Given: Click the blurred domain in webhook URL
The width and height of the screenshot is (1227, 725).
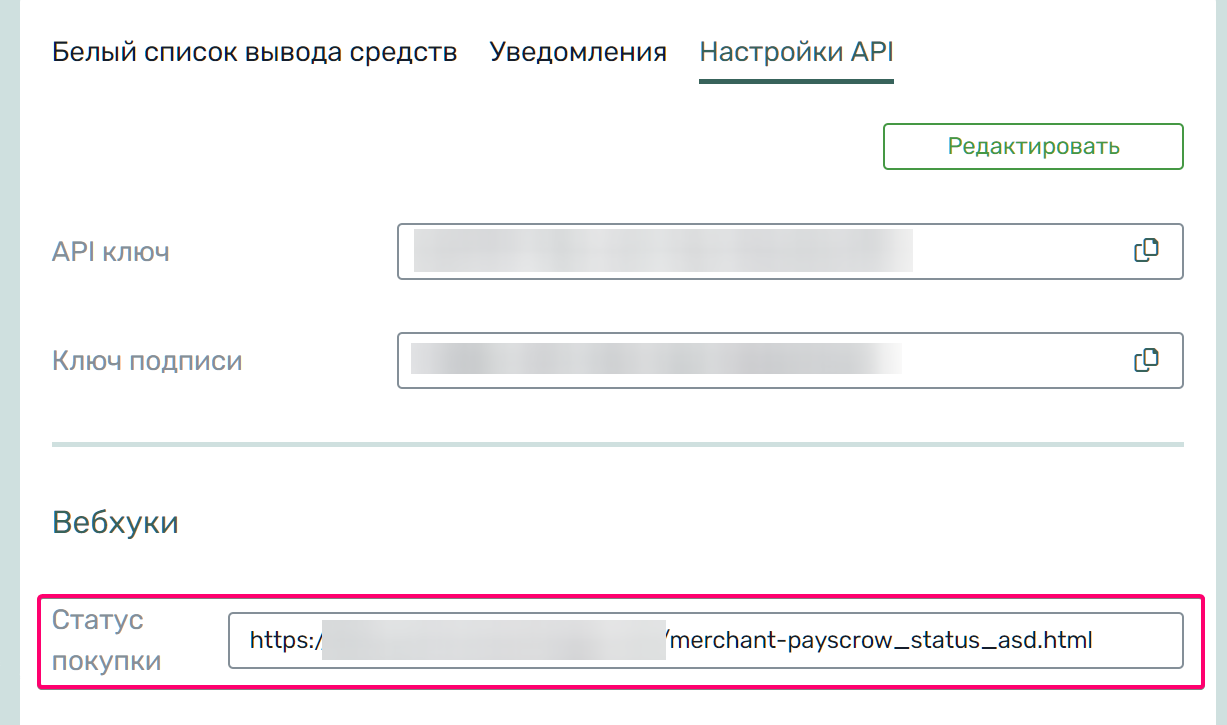Looking at the screenshot, I should click(493, 640).
